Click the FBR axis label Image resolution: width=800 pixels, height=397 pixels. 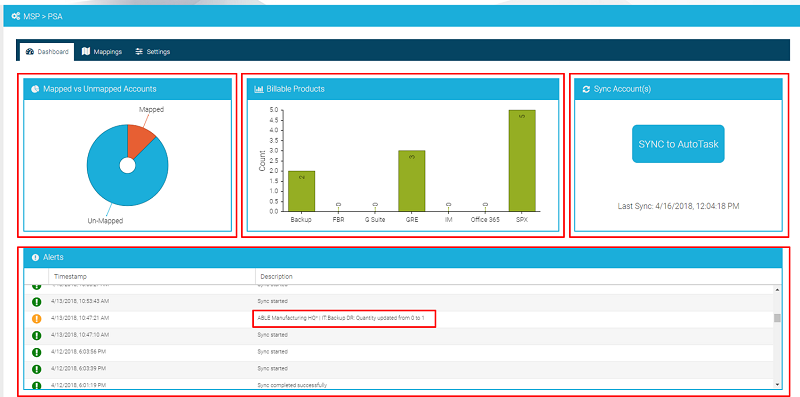pos(338,220)
